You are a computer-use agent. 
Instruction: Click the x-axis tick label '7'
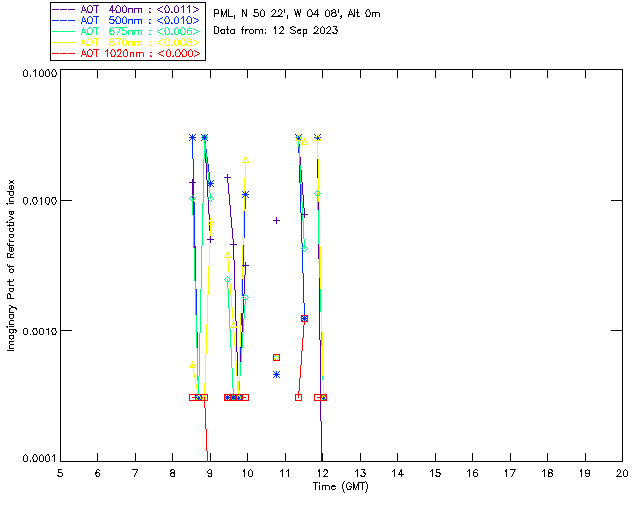point(135,473)
